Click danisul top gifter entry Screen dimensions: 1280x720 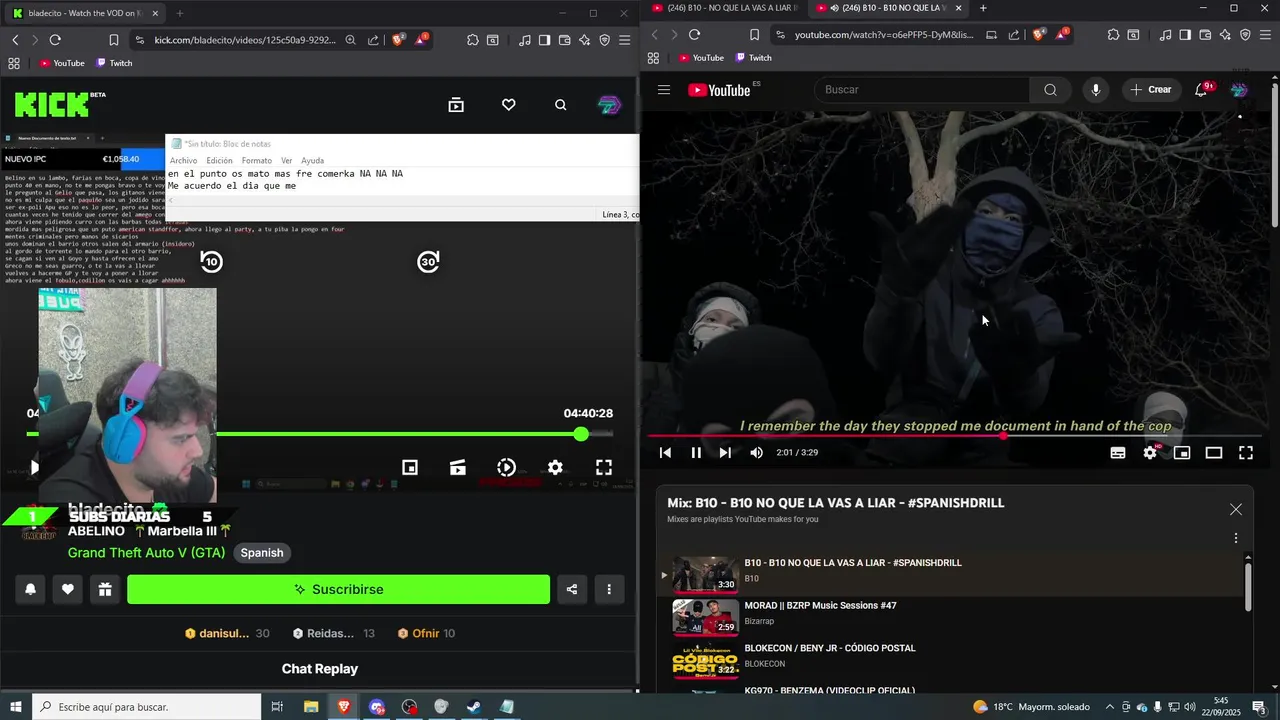227,633
